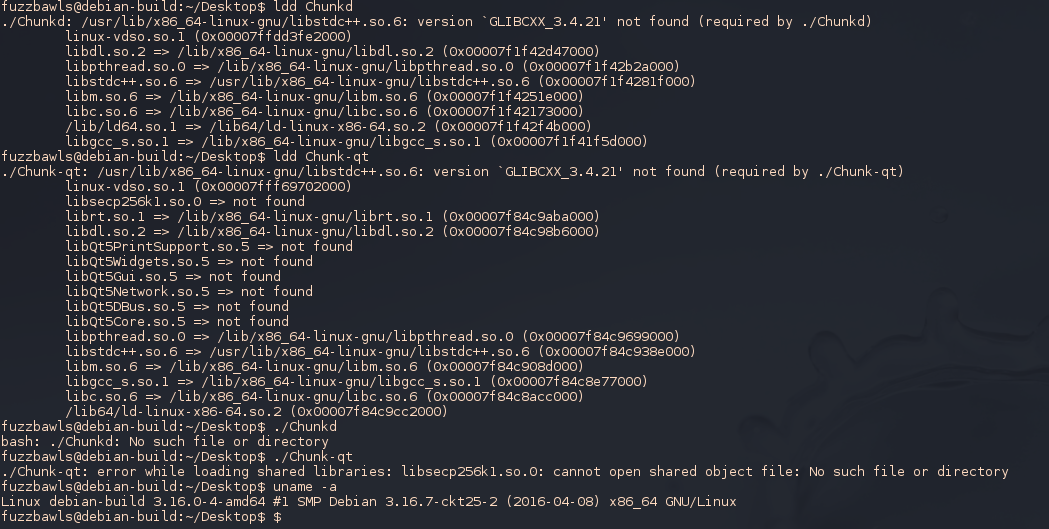Image resolution: width=1049 pixels, height=529 pixels.
Task: Click the 'ldd Chunkd' command text
Action: [x=313, y=7]
